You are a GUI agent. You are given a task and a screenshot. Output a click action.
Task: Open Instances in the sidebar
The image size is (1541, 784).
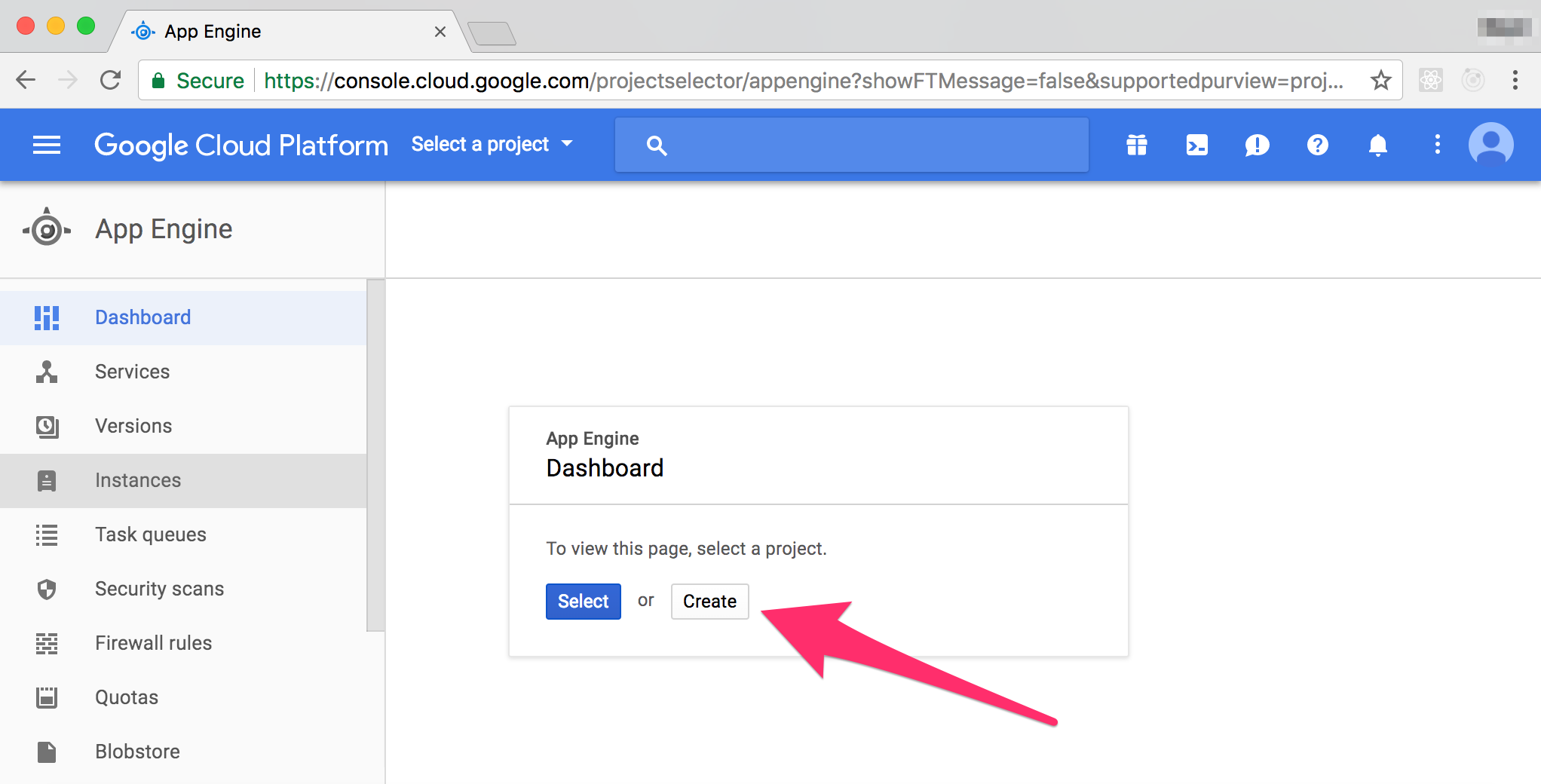(x=183, y=480)
